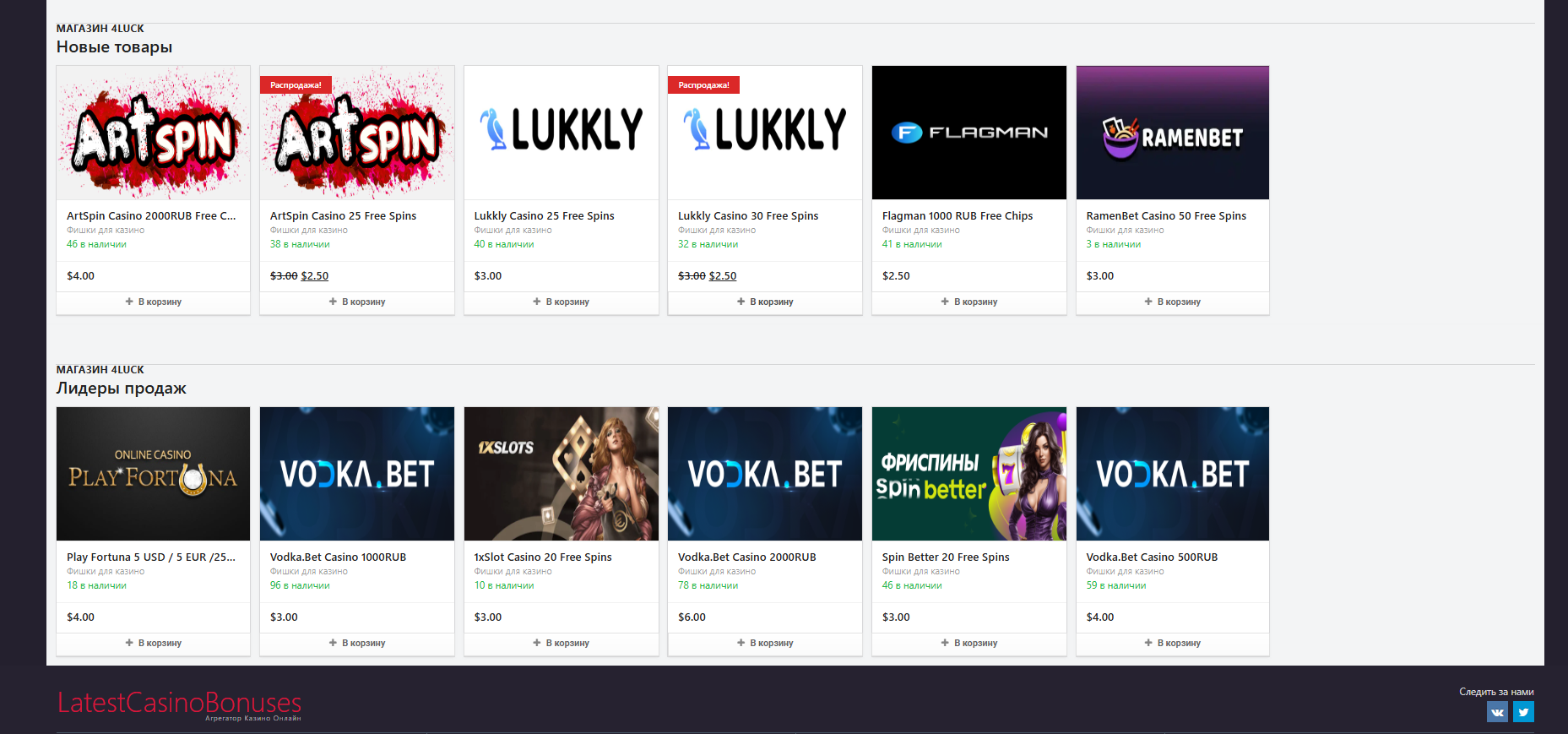
Task: Open Lukkly Casino 30 Free Spins title link
Action: pos(748,216)
